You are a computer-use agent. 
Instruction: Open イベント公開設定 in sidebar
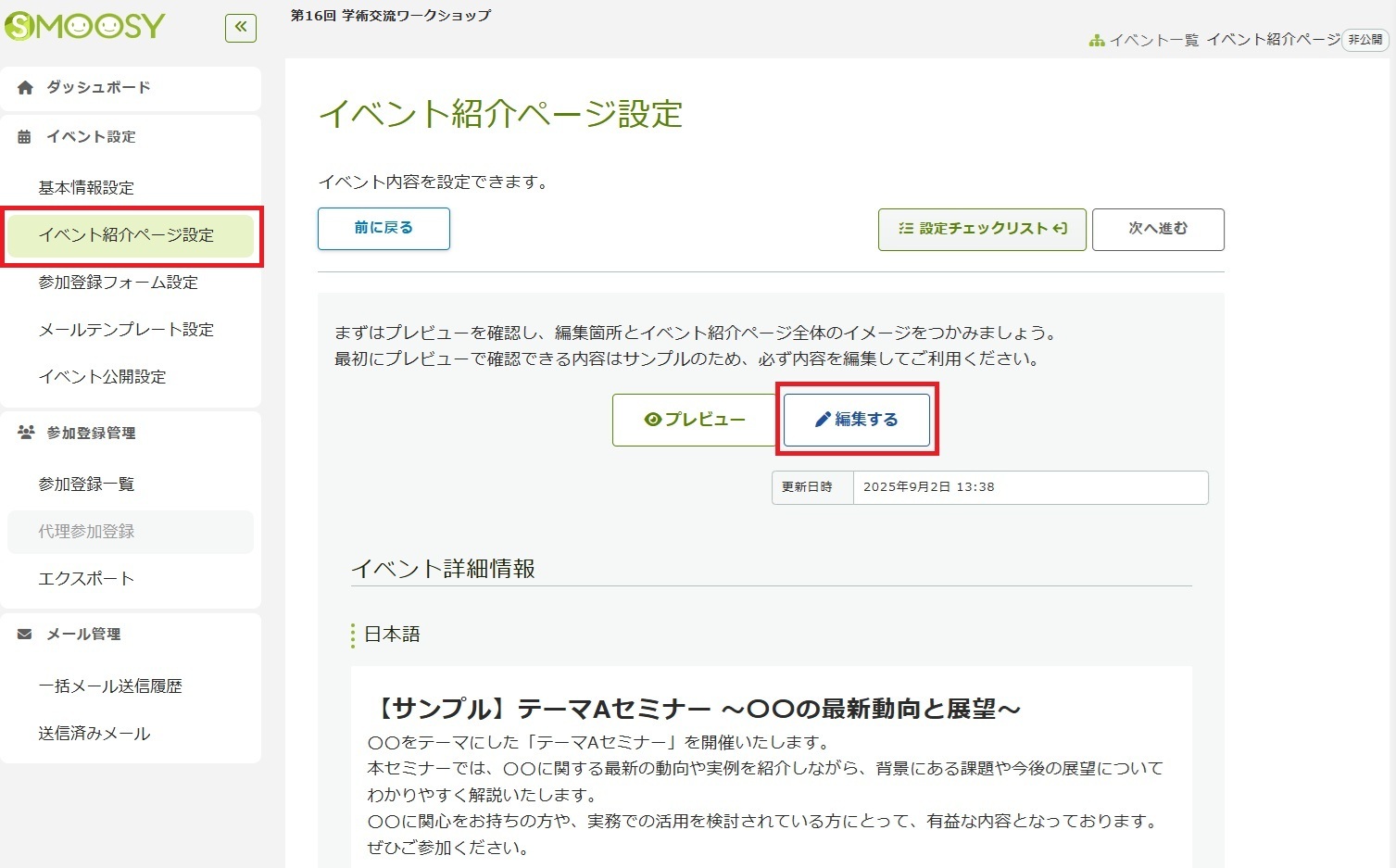point(103,377)
